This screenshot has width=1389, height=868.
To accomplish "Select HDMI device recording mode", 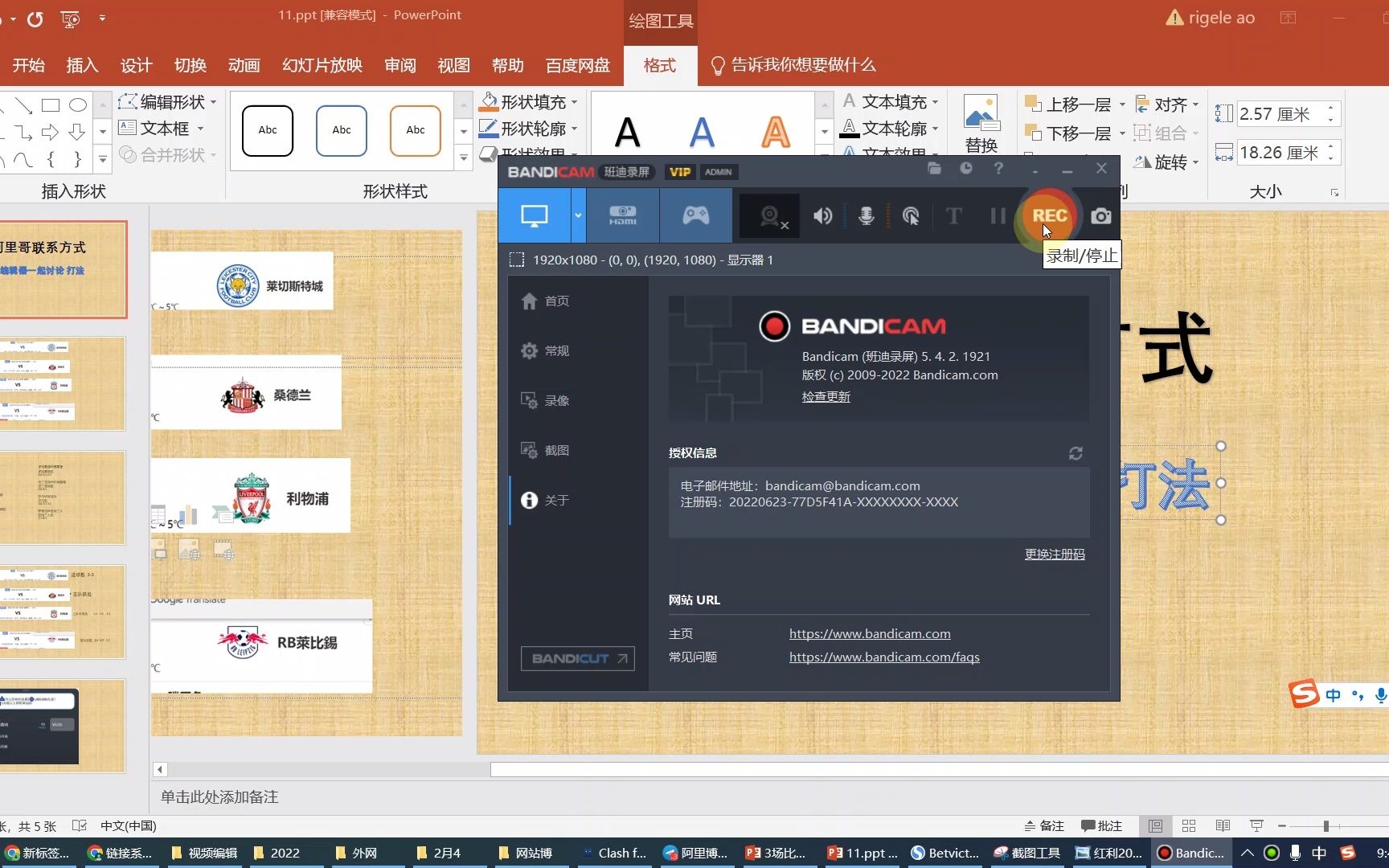I will point(623,215).
